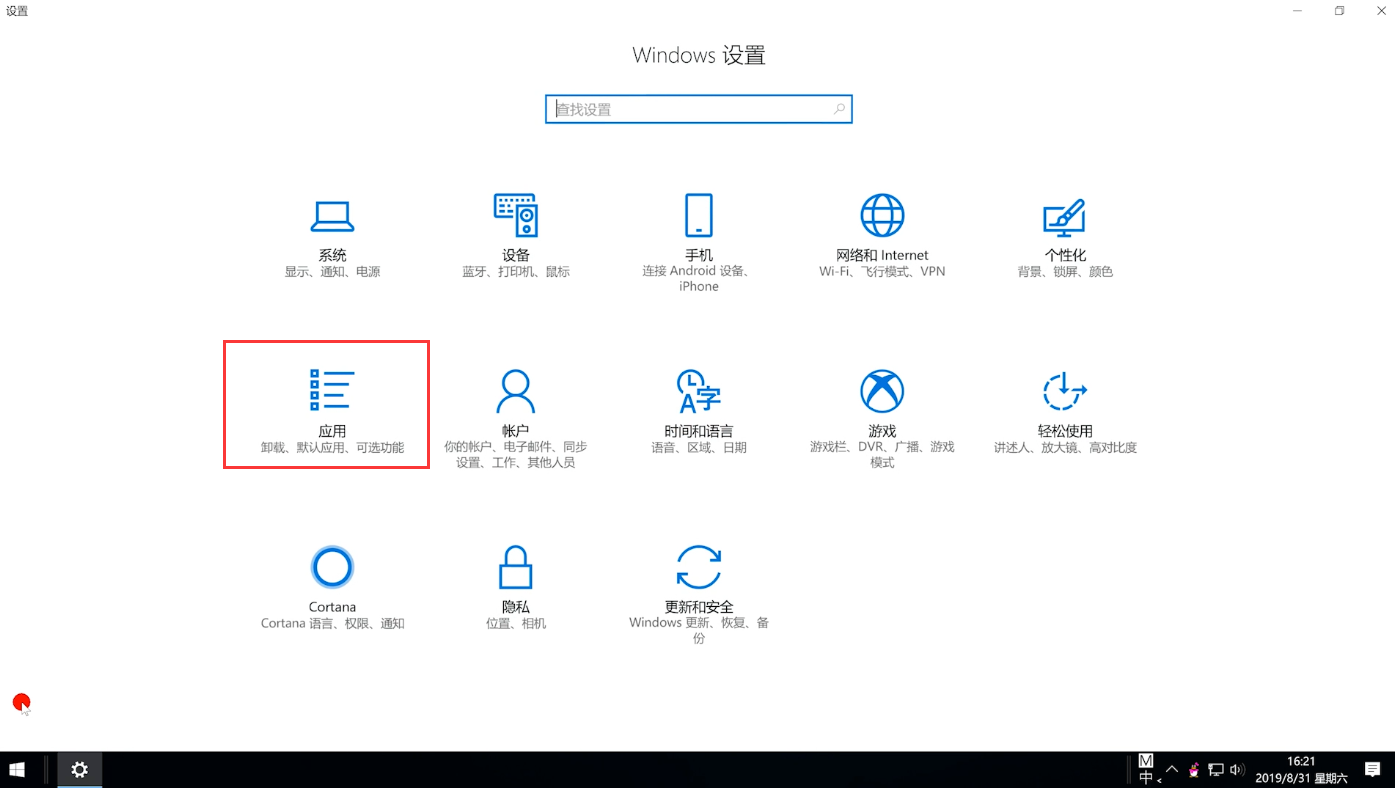The image size is (1395, 788).
Task: Click the search magnifier icon in the box
Action: click(x=839, y=109)
